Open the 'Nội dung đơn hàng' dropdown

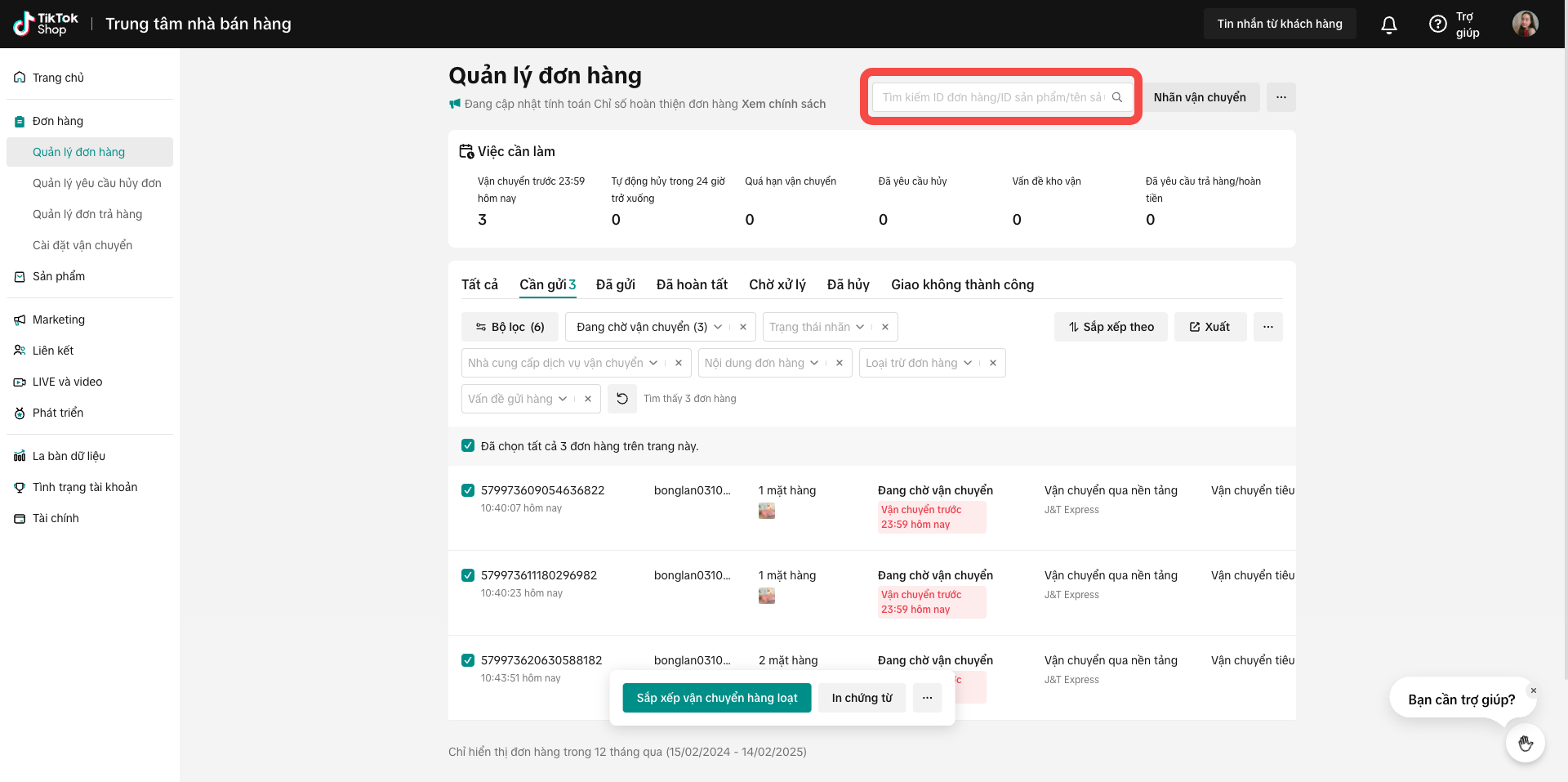814,363
